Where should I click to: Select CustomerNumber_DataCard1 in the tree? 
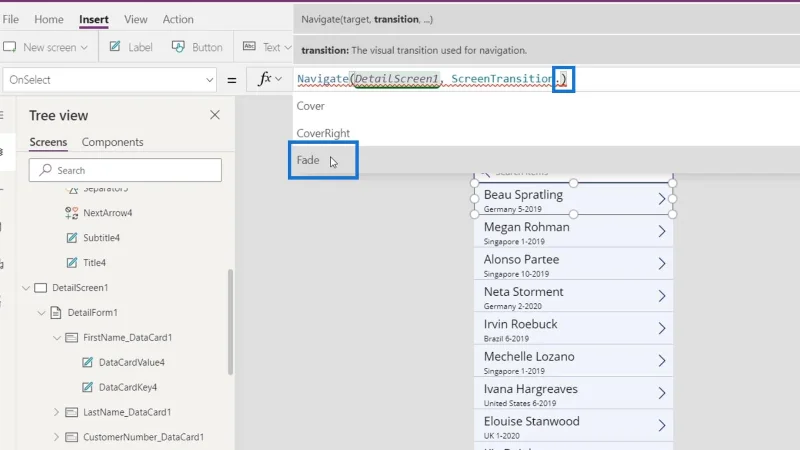coord(143,437)
